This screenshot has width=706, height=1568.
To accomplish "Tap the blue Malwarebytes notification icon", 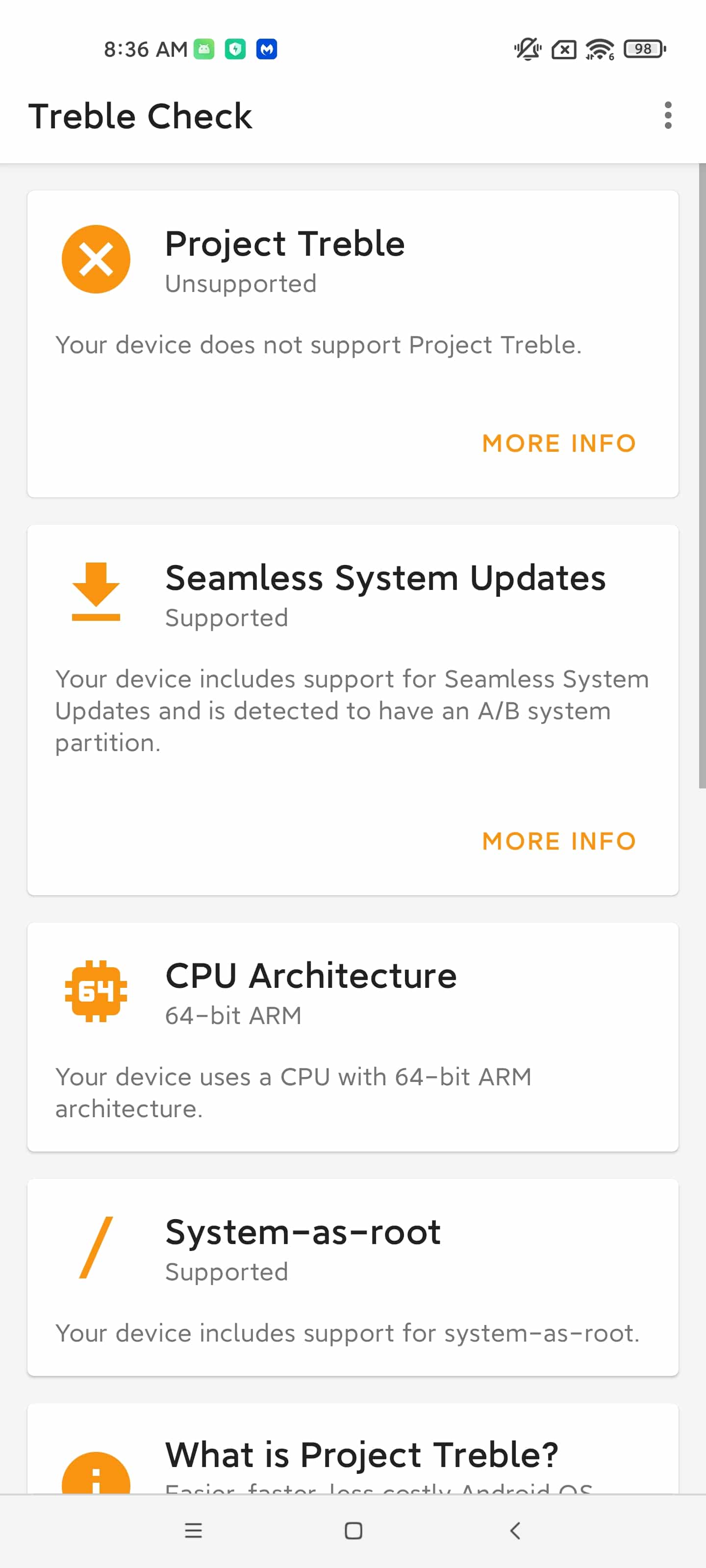I will coord(266,49).
